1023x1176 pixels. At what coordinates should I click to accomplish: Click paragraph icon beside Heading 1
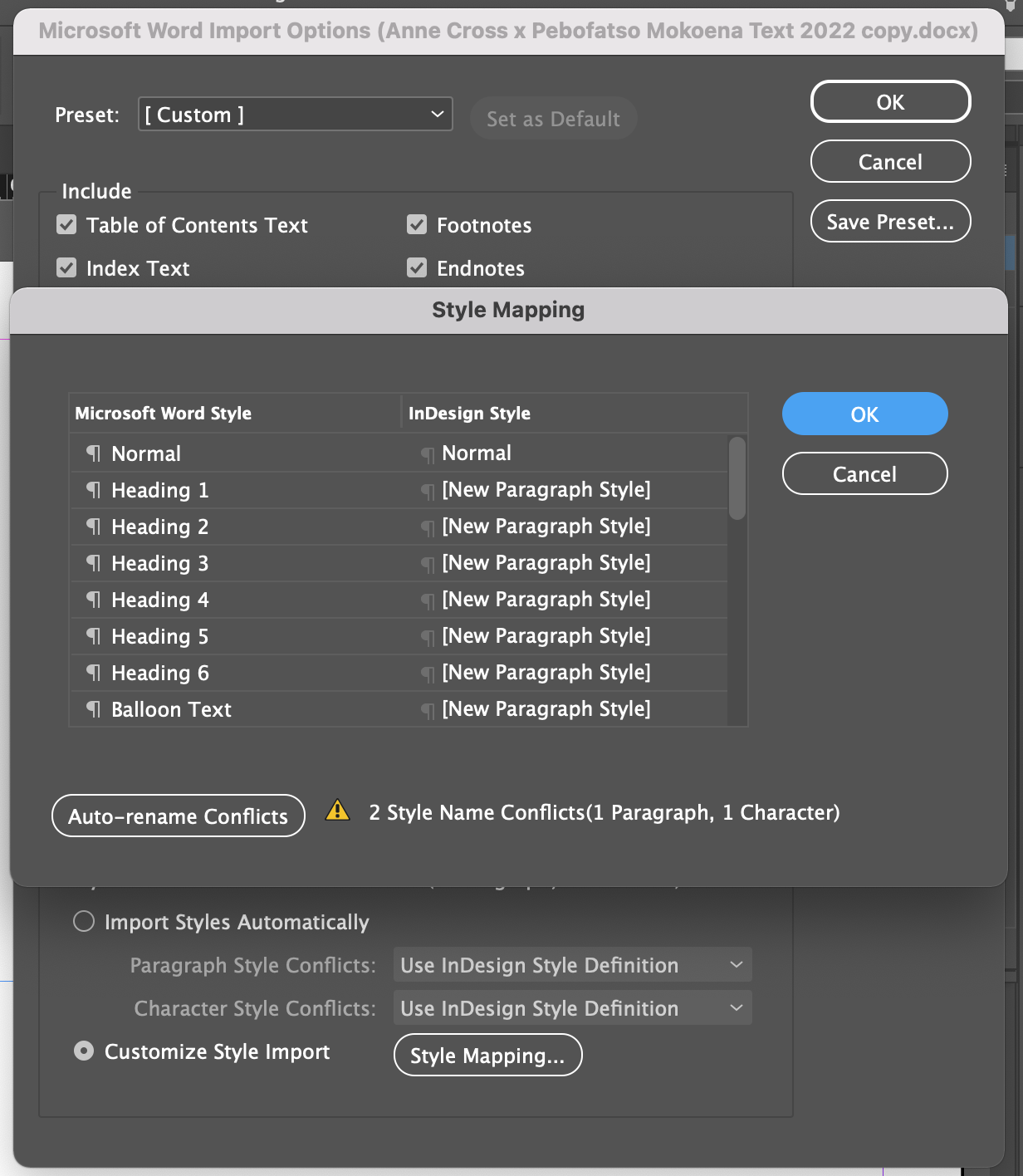pos(93,490)
